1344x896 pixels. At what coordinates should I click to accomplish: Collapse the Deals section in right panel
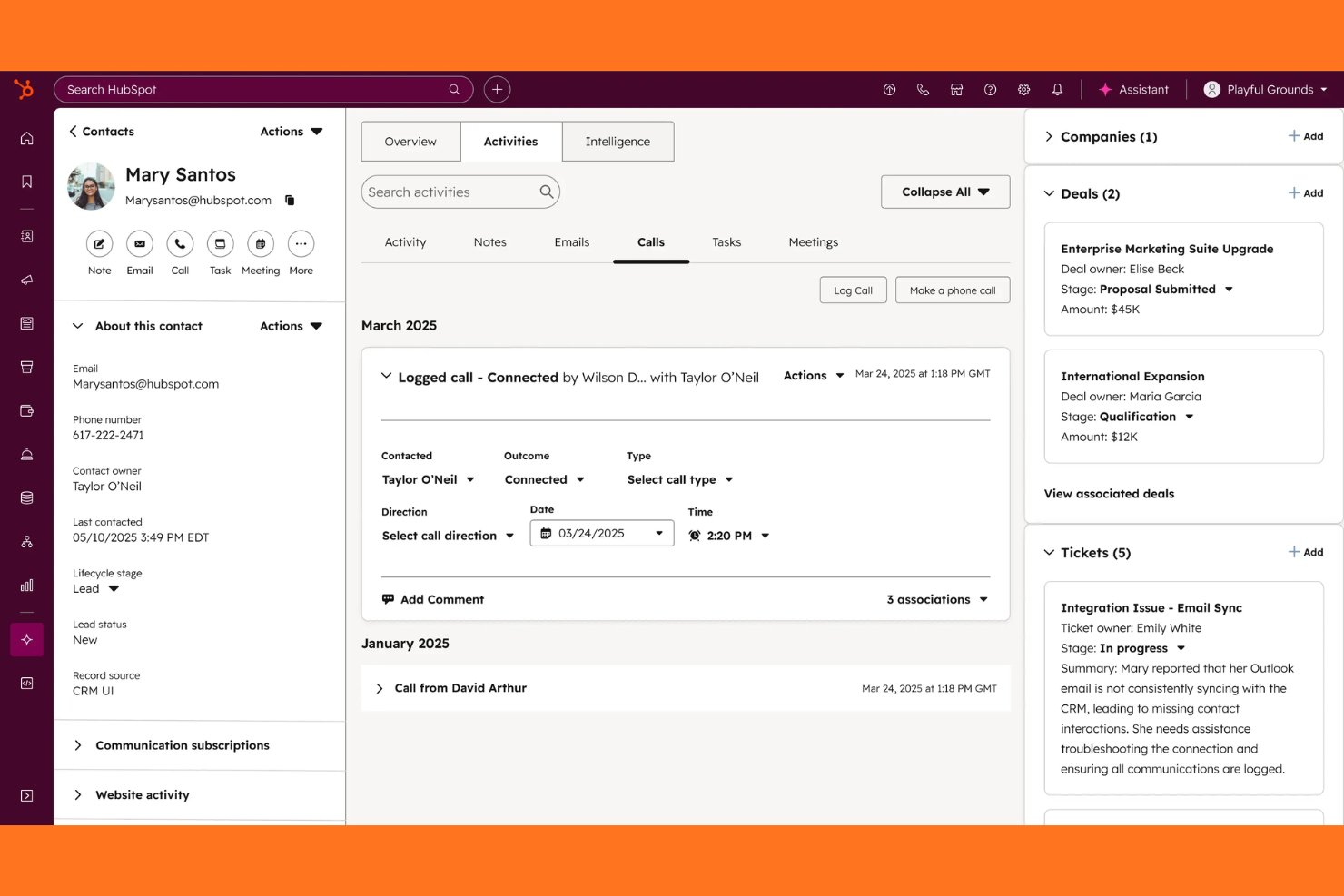click(1049, 193)
